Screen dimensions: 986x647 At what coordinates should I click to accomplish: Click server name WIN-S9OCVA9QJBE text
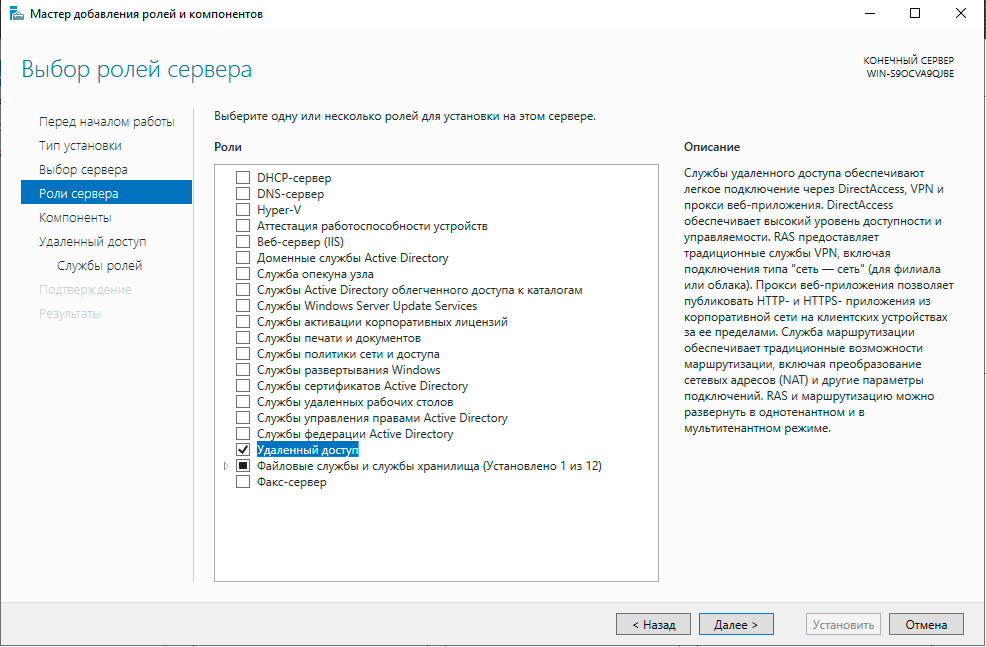coord(910,74)
